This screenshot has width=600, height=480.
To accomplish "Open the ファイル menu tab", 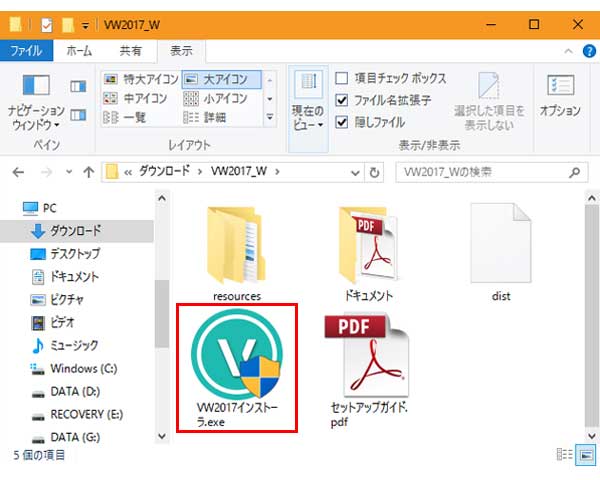I will [x=26, y=51].
